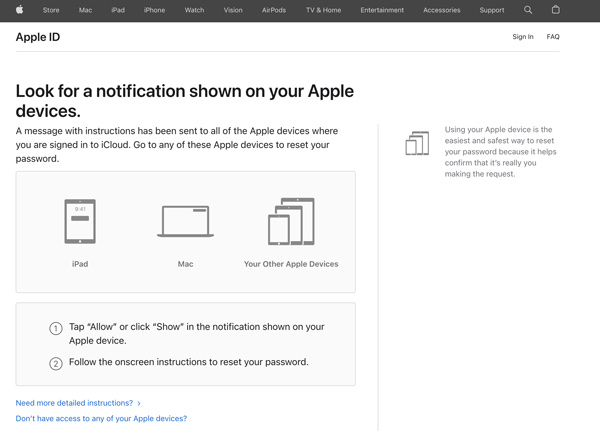
Task: Open the Store menu
Action: 51,10
